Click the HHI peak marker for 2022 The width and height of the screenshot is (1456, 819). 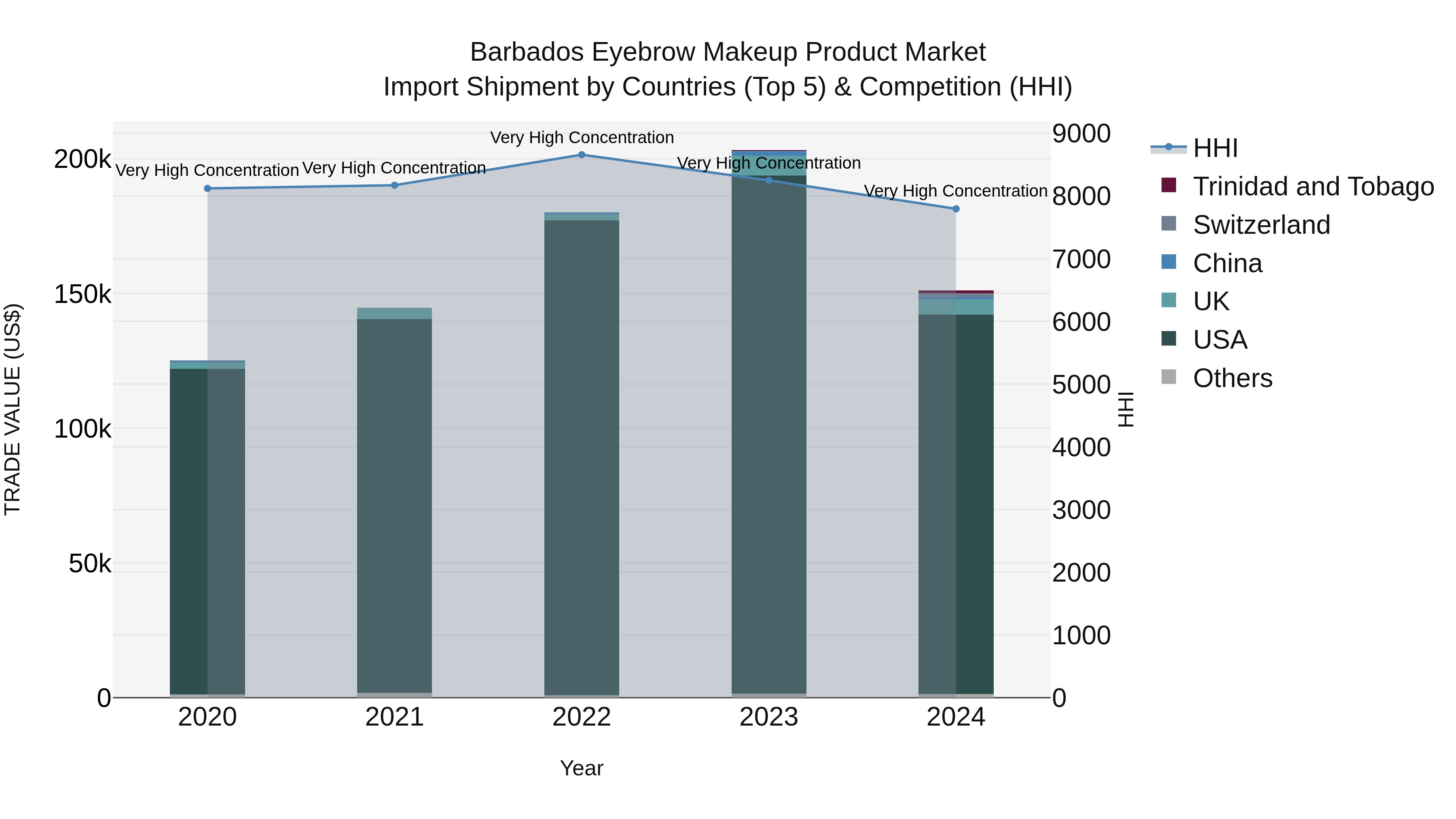[582, 154]
